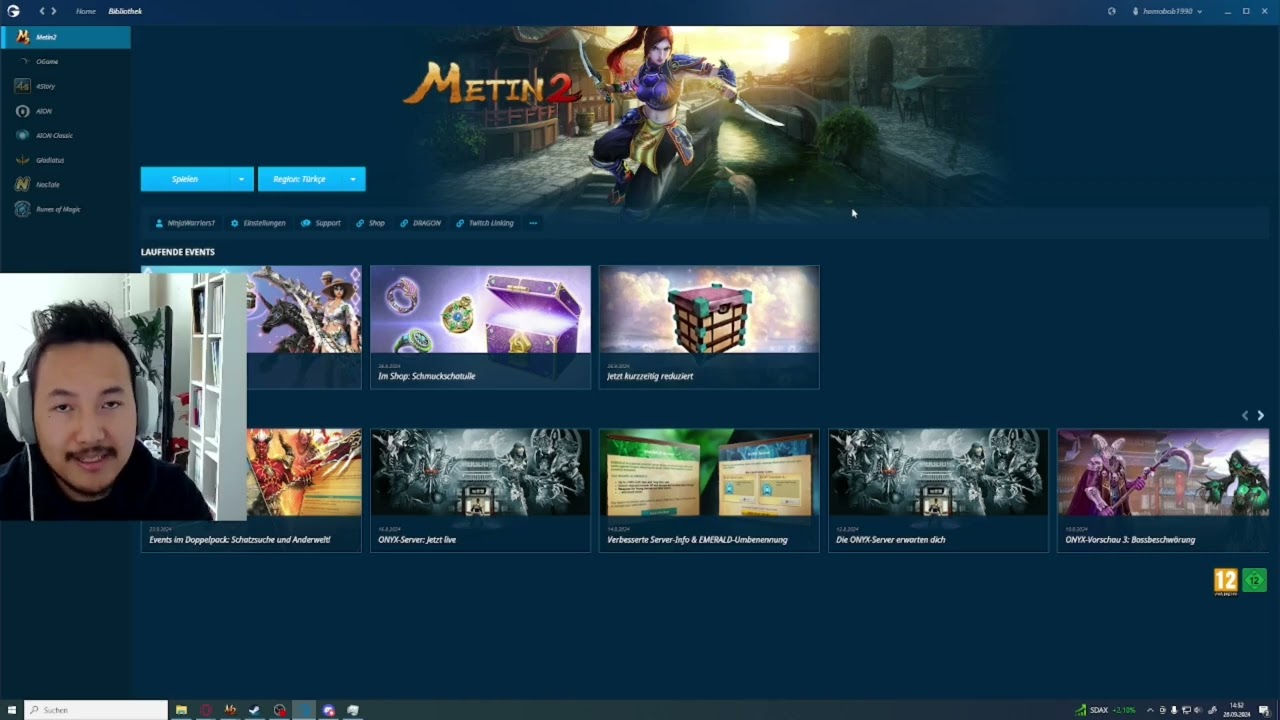Select Metin2 in the game sidebar
Image resolution: width=1280 pixels, height=720 pixels.
point(66,37)
